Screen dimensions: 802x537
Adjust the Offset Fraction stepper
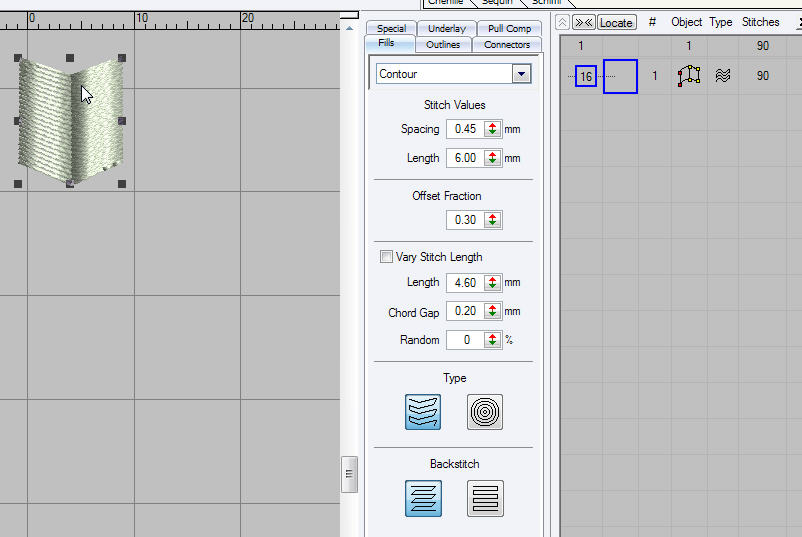click(493, 220)
